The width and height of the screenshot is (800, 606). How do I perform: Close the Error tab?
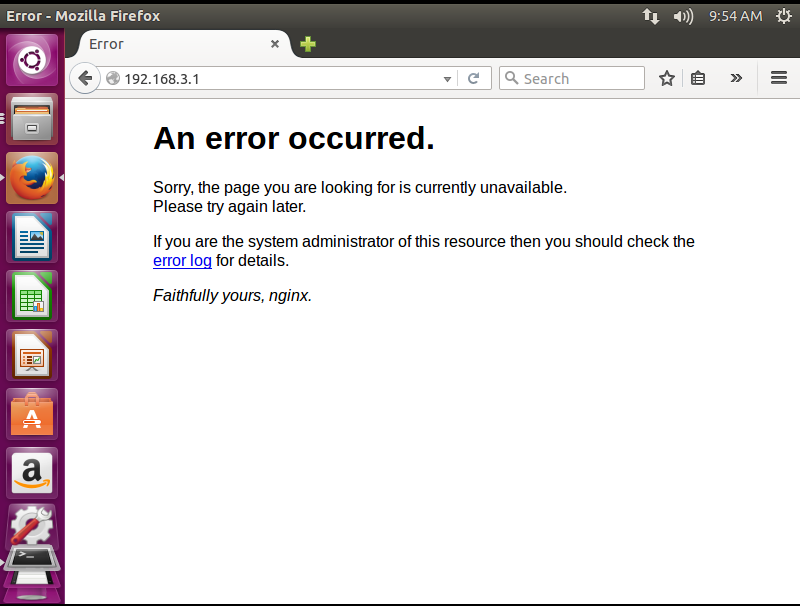click(275, 44)
